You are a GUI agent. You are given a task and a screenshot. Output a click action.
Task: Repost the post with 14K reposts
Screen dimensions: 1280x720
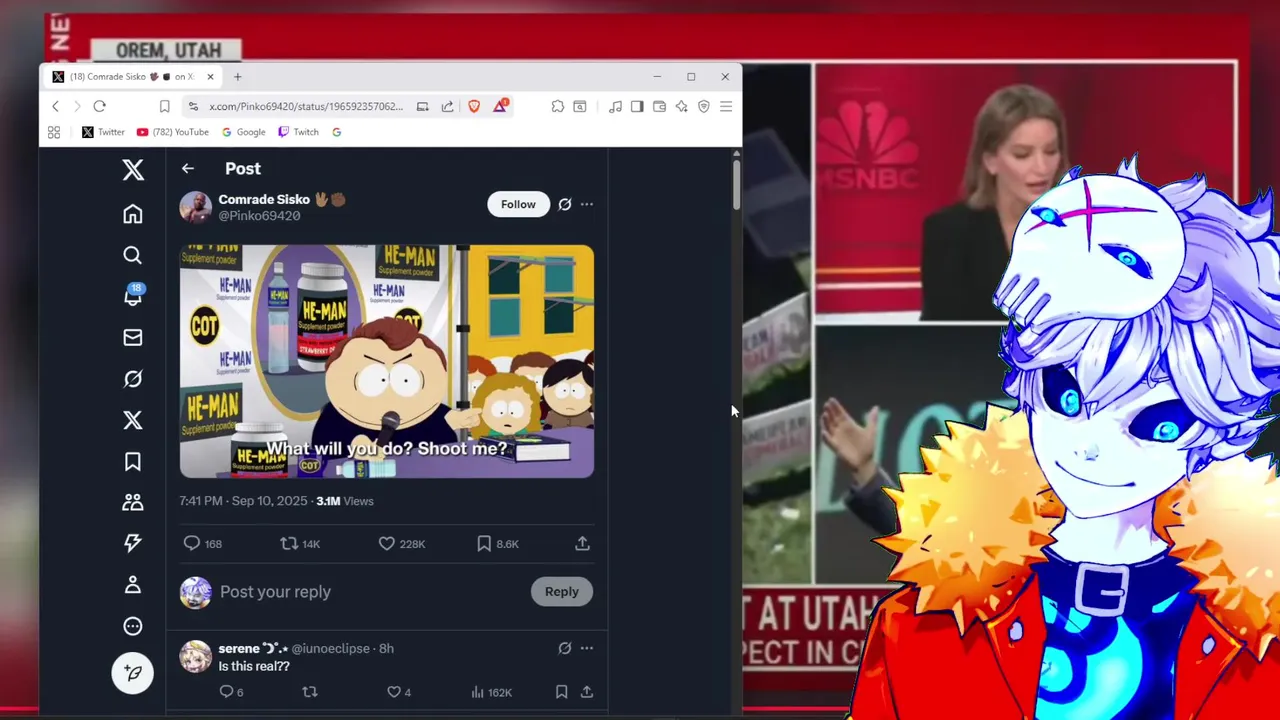[300, 544]
